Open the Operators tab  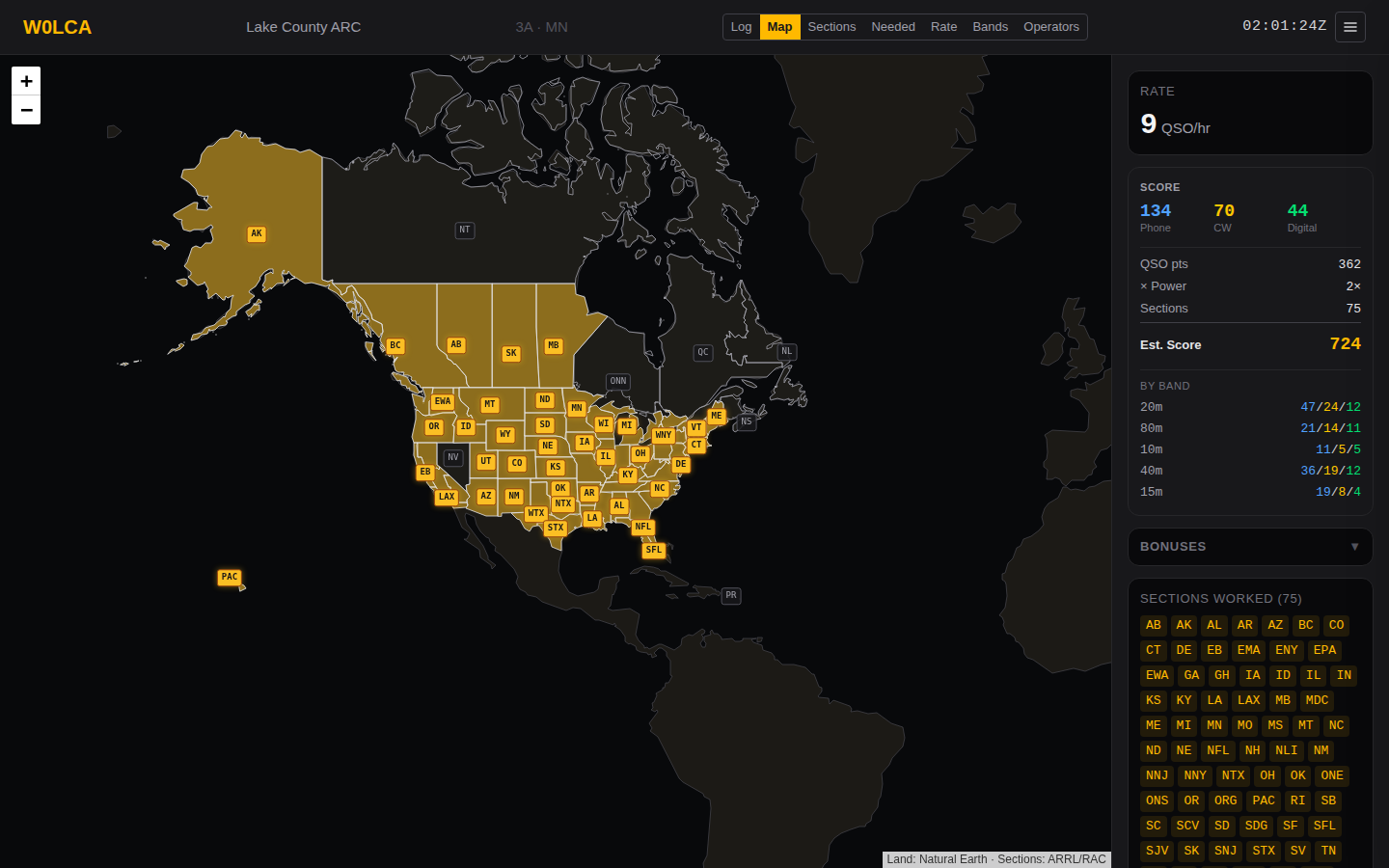coord(1051,27)
